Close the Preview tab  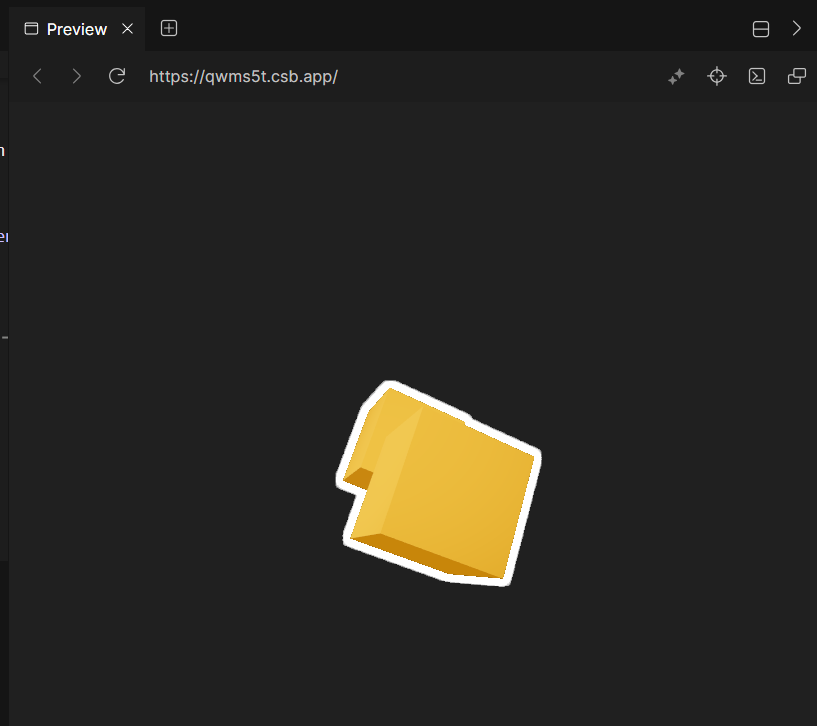coord(127,28)
